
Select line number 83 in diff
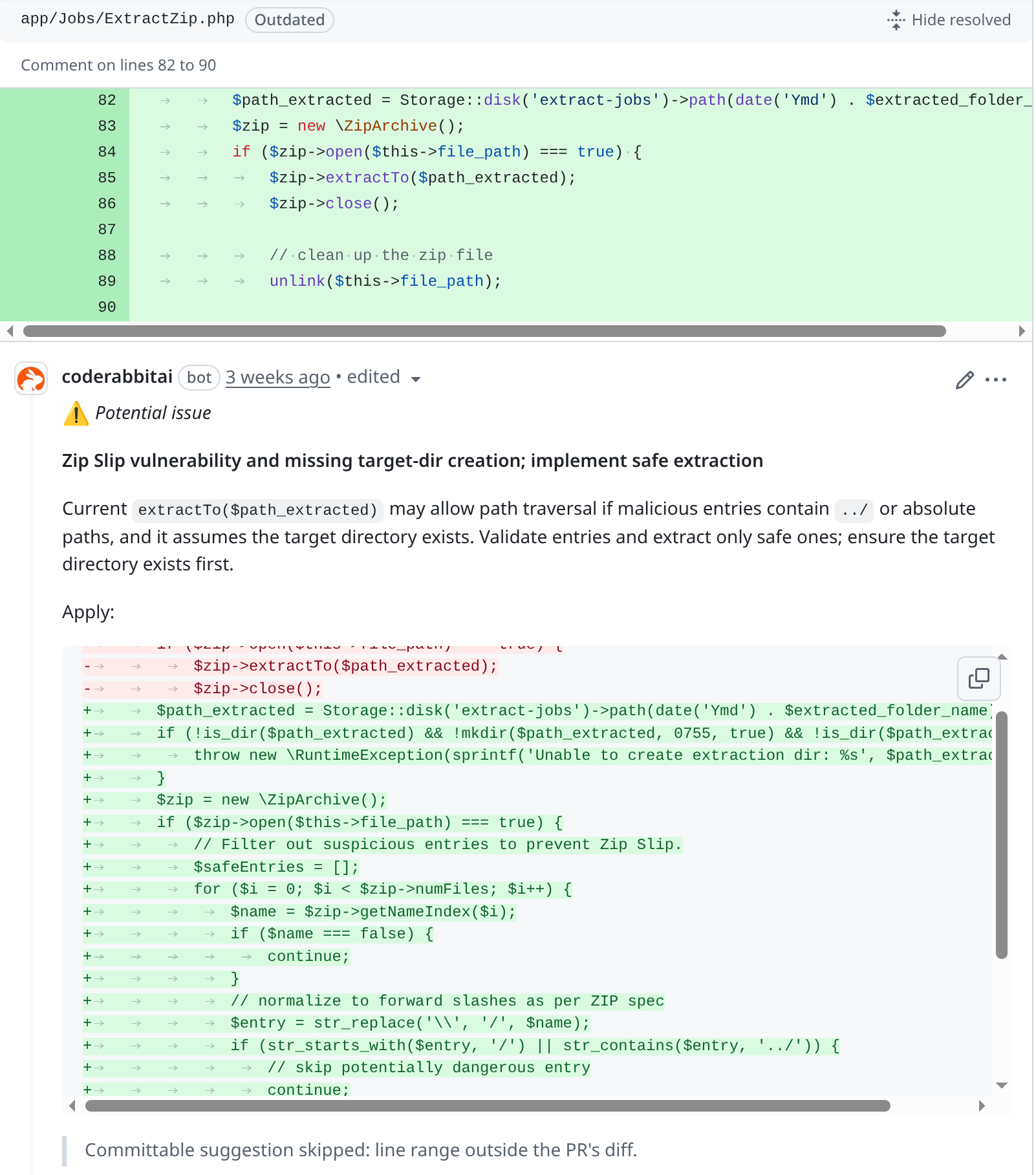click(107, 126)
